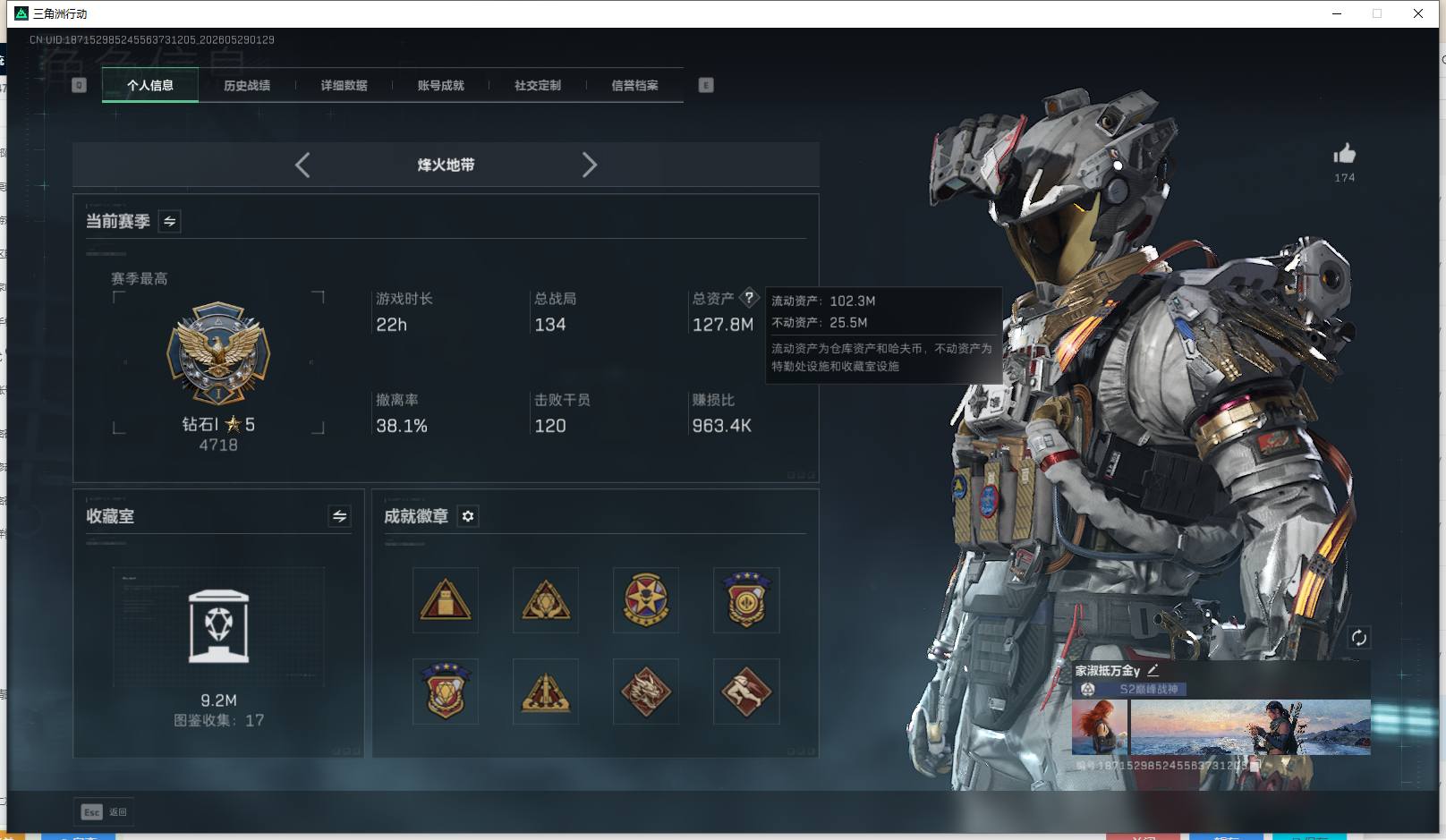Click the 38.1% extraction rate value
This screenshot has height=840, width=1446.
[x=402, y=426]
